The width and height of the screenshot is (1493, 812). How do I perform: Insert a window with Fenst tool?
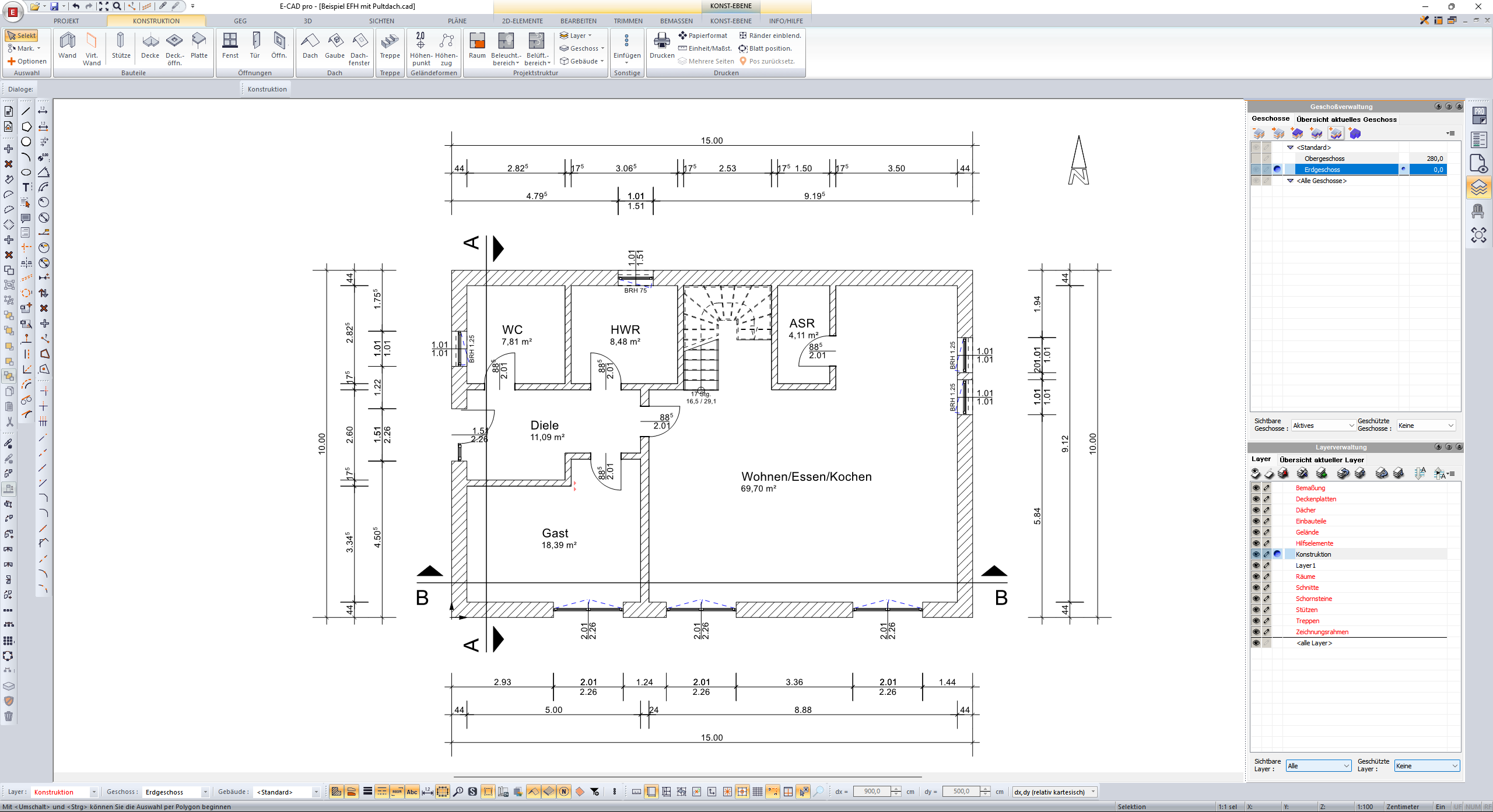click(230, 45)
